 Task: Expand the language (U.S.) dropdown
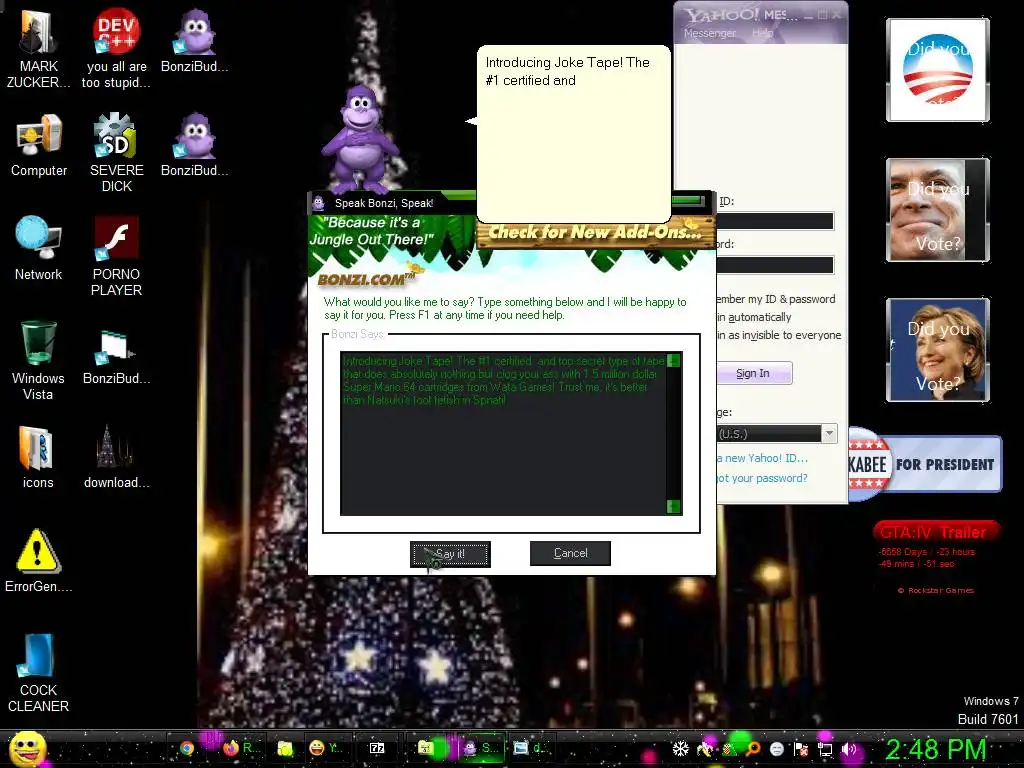(x=829, y=433)
